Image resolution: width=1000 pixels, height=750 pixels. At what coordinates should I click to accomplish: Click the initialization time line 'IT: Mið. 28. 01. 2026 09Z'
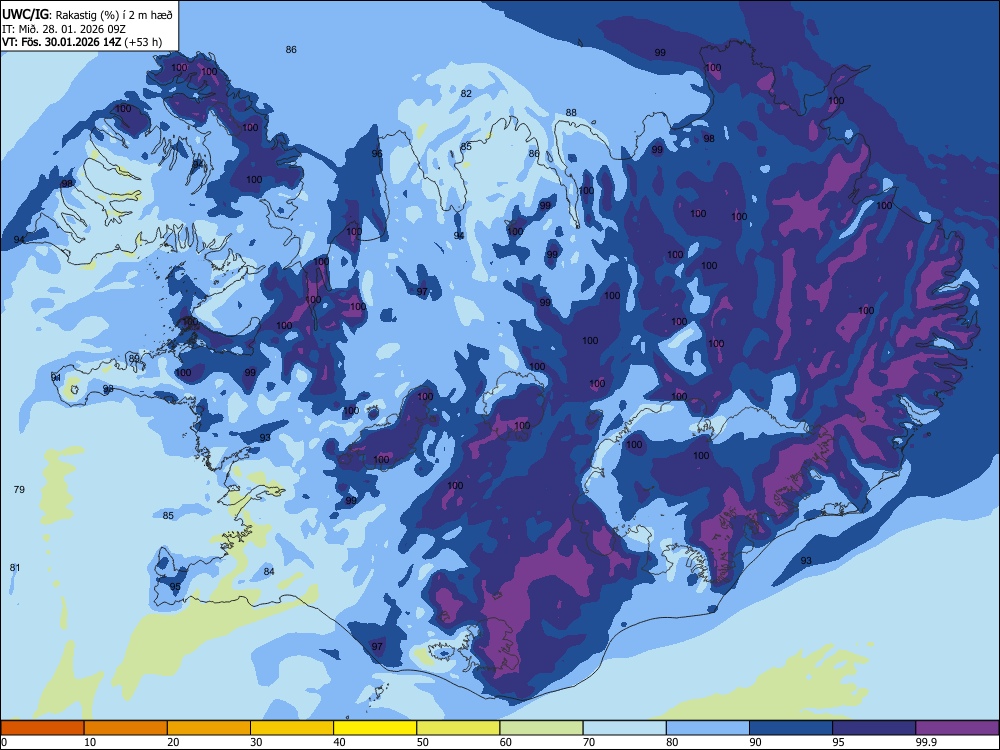(64, 29)
